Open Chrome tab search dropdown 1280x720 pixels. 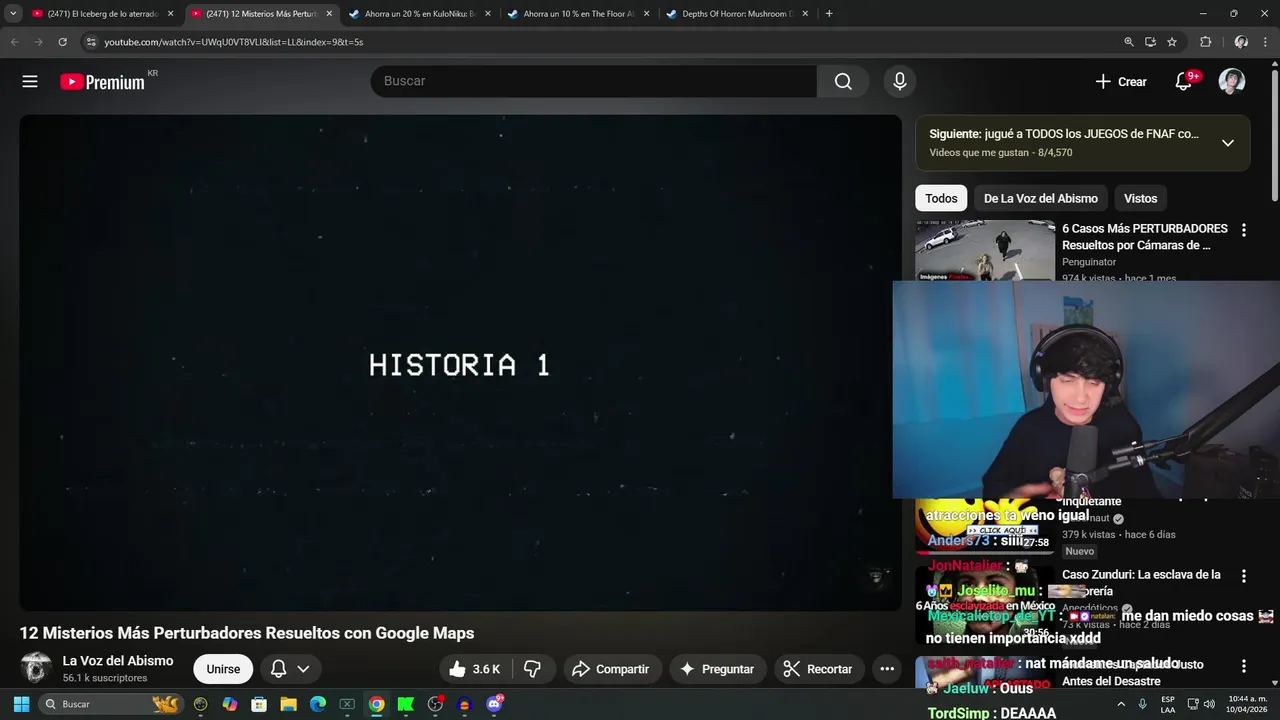tap(13, 14)
